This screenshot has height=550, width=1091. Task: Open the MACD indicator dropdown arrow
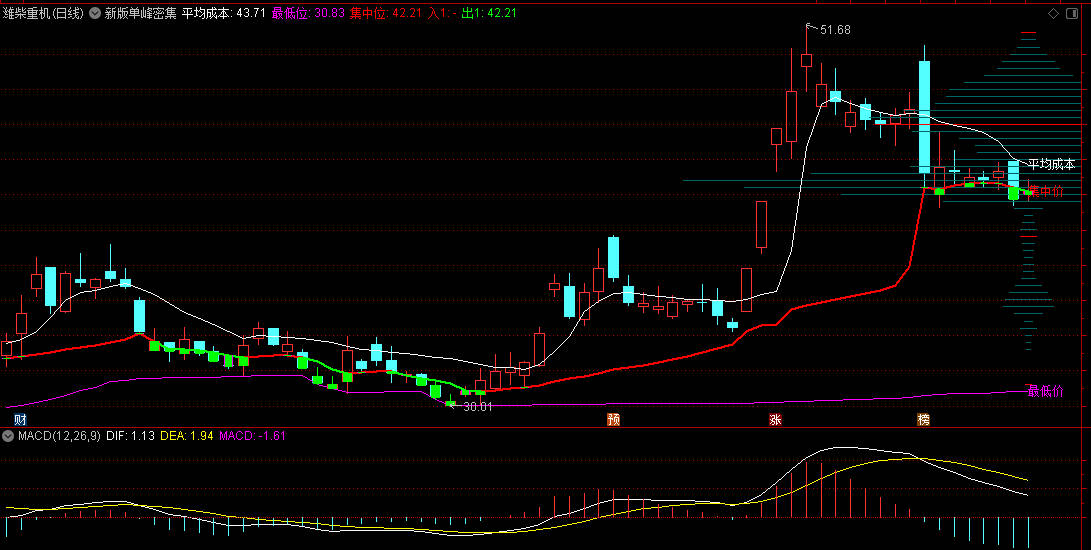tap(8, 436)
